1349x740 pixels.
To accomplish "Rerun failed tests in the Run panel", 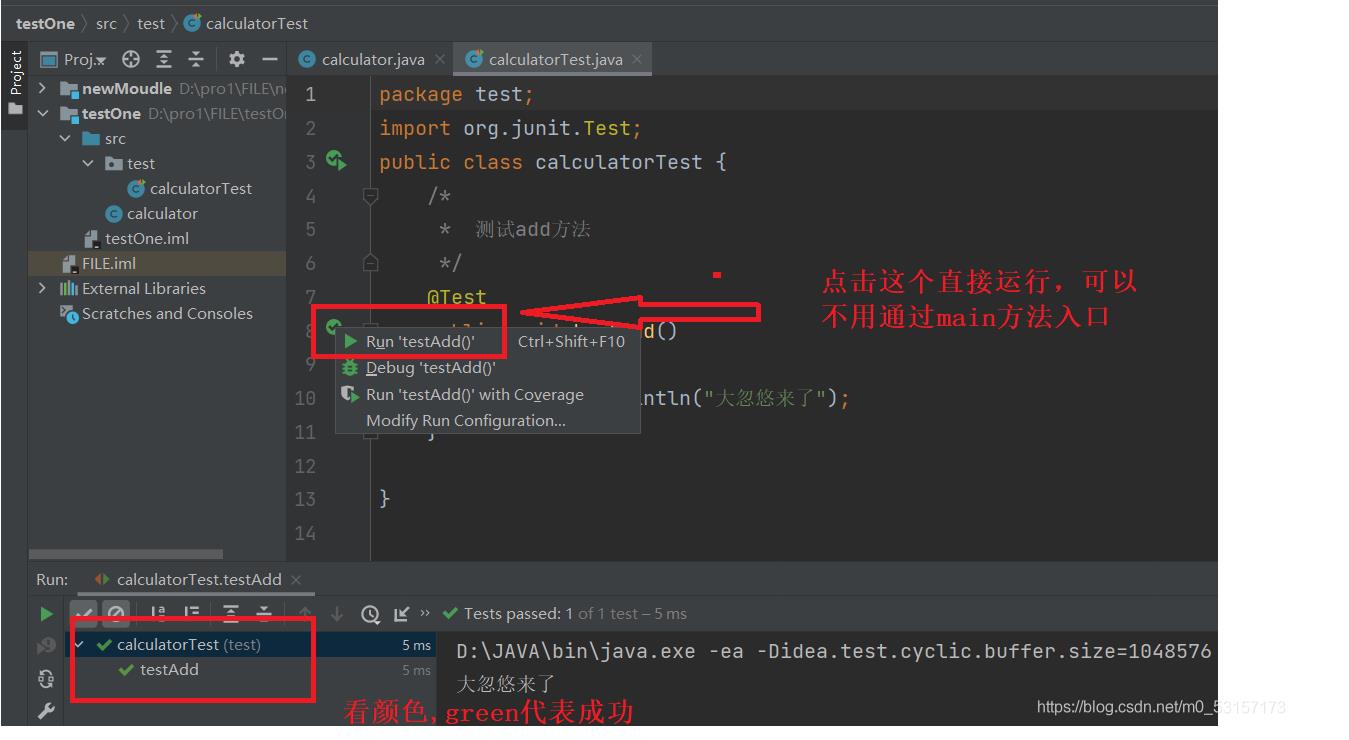I will [x=46, y=646].
